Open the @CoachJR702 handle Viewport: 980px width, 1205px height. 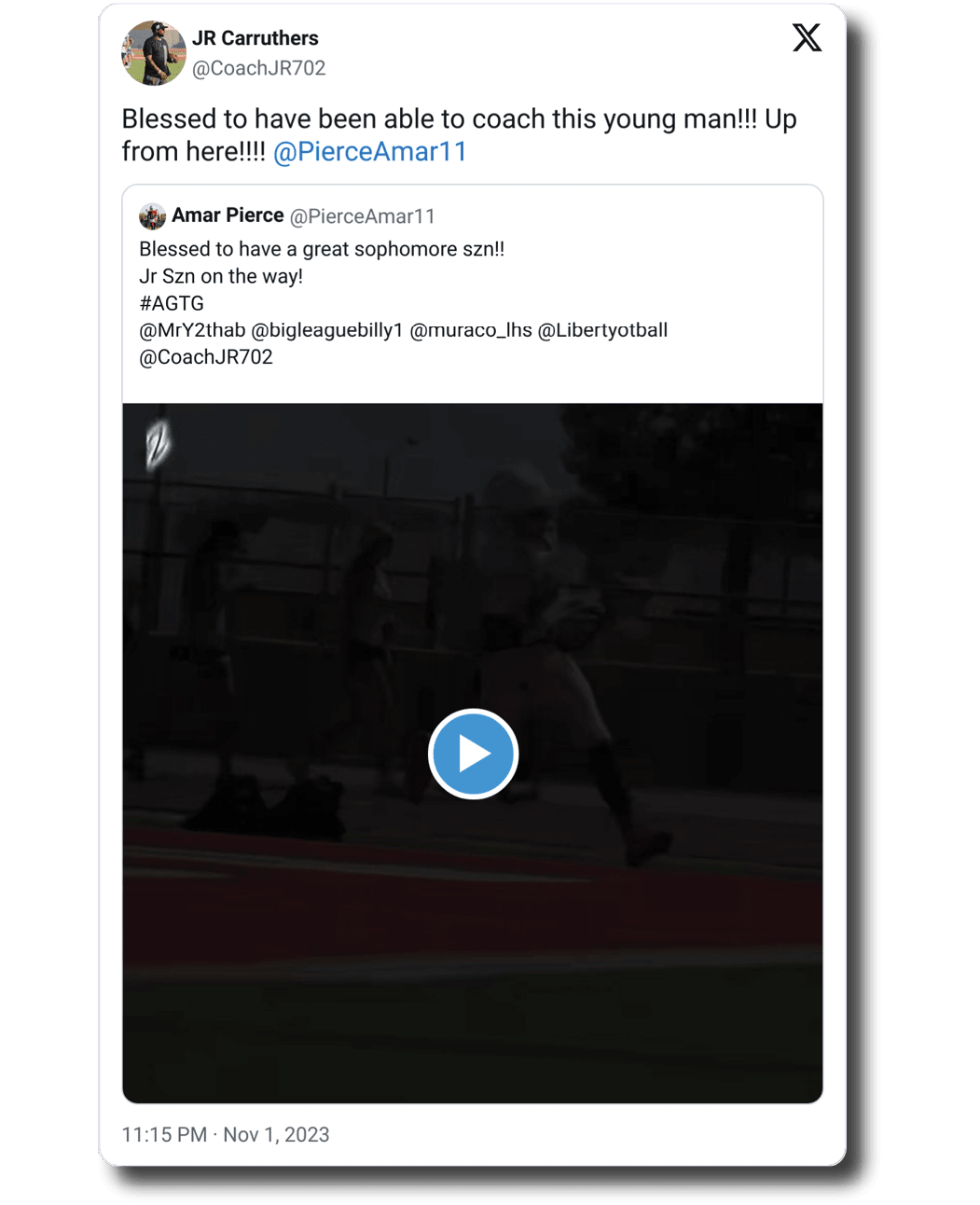pos(259,68)
